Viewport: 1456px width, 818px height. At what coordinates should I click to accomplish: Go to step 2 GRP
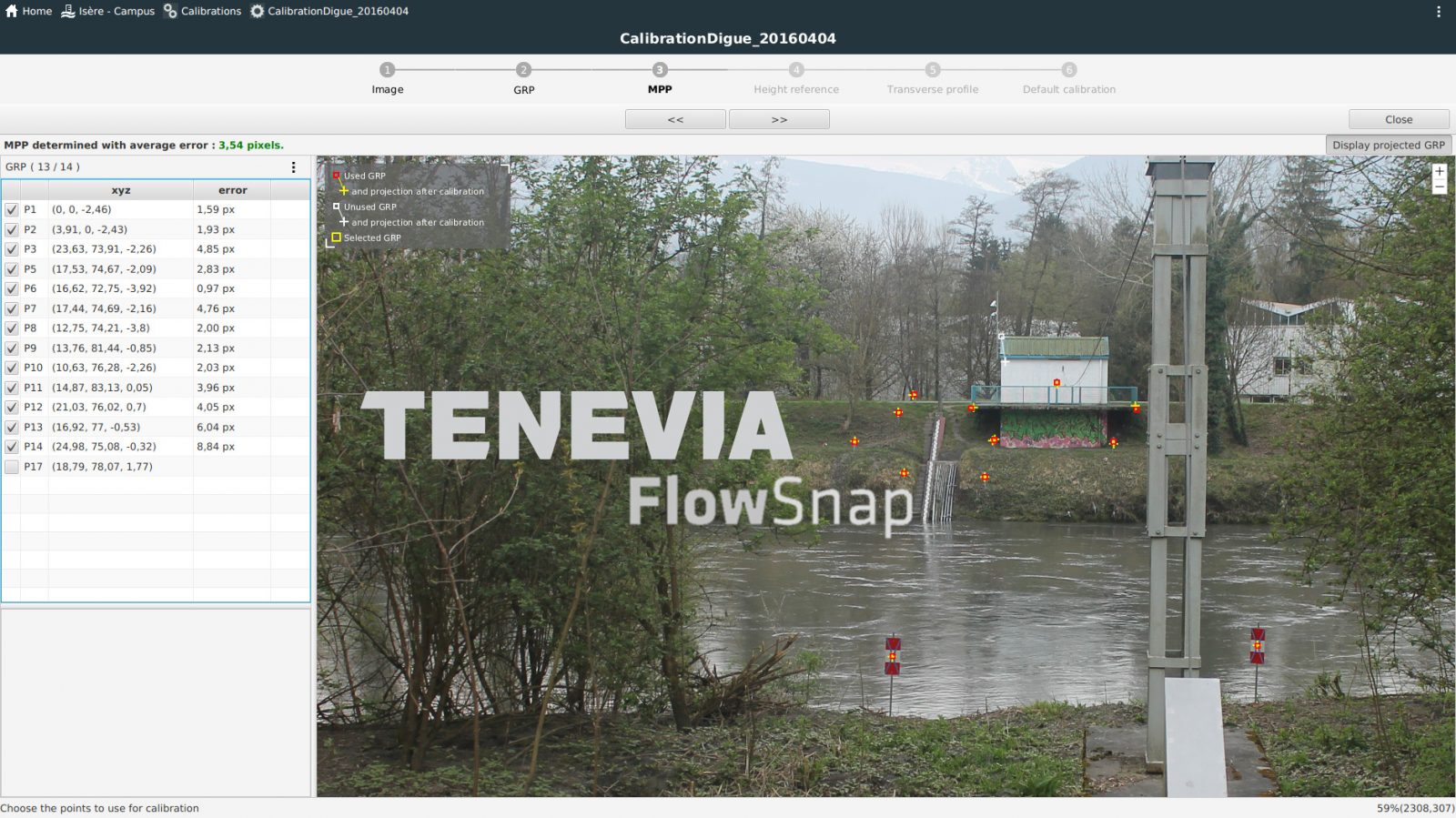click(x=523, y=78)
